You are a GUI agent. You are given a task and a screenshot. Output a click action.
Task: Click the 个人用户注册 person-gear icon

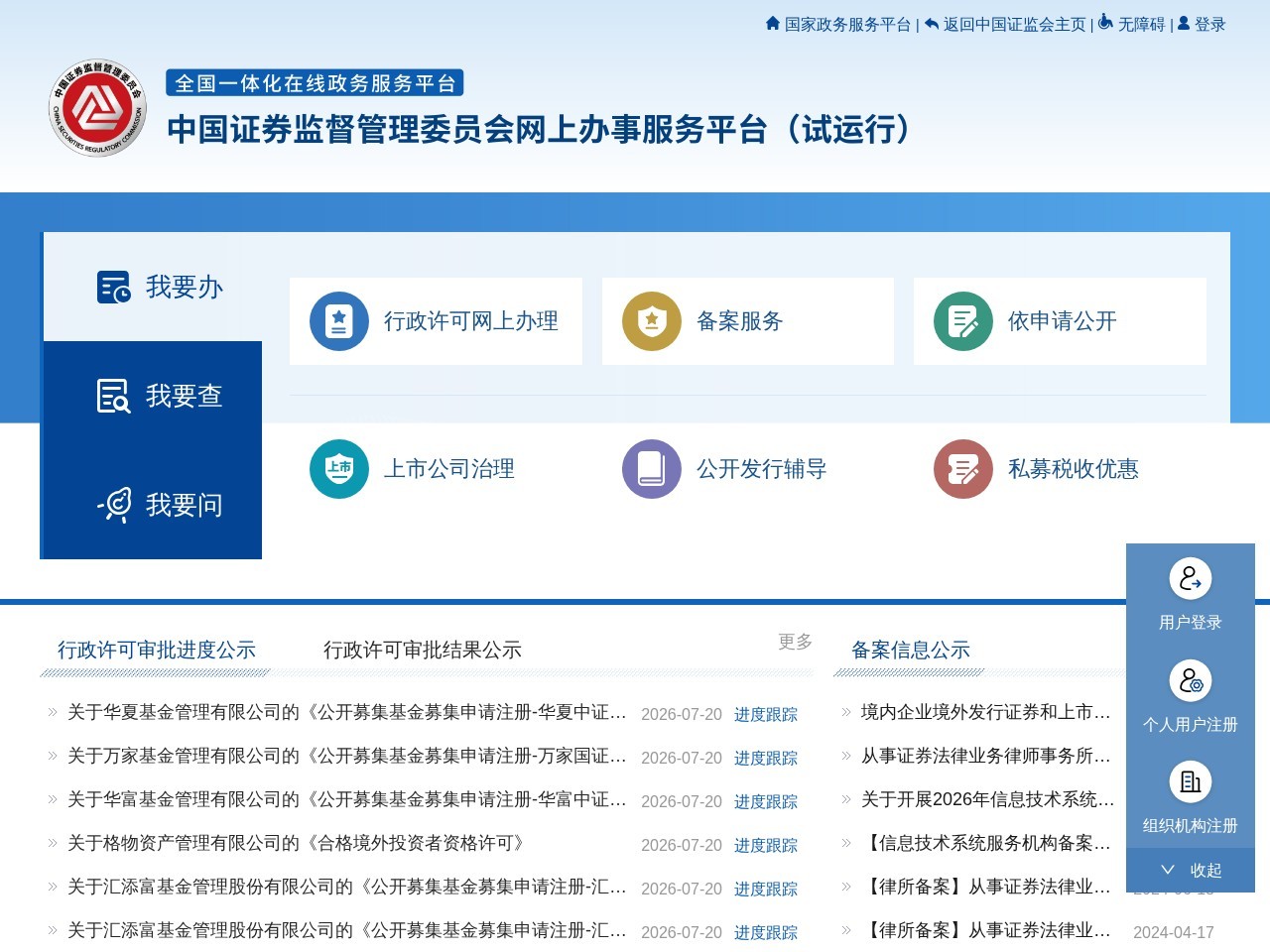tap(1191, 681)
